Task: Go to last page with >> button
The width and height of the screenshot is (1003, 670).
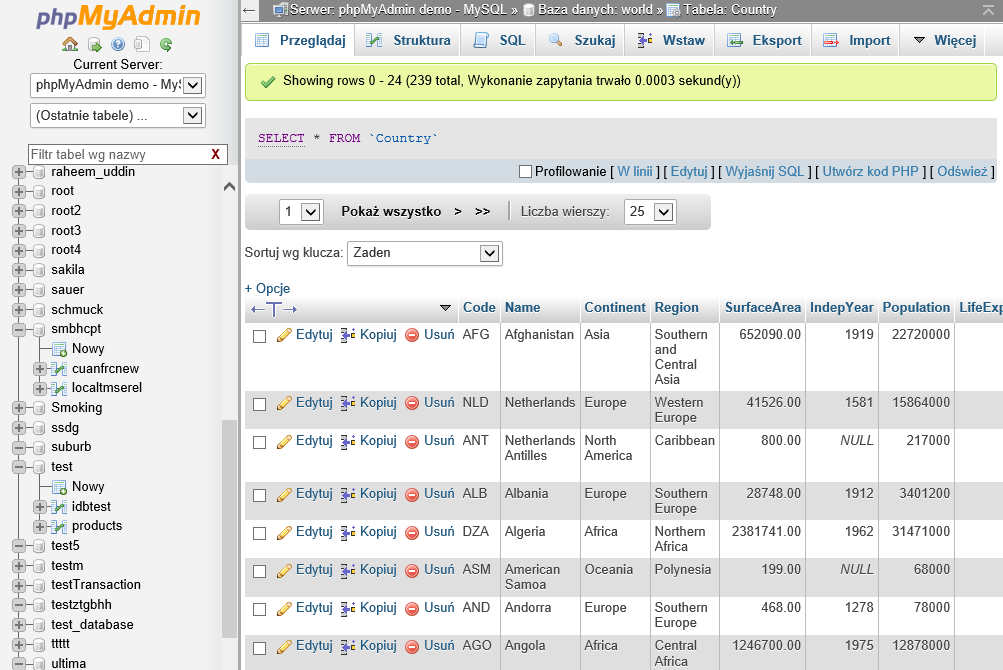Action: pos(482,212)
